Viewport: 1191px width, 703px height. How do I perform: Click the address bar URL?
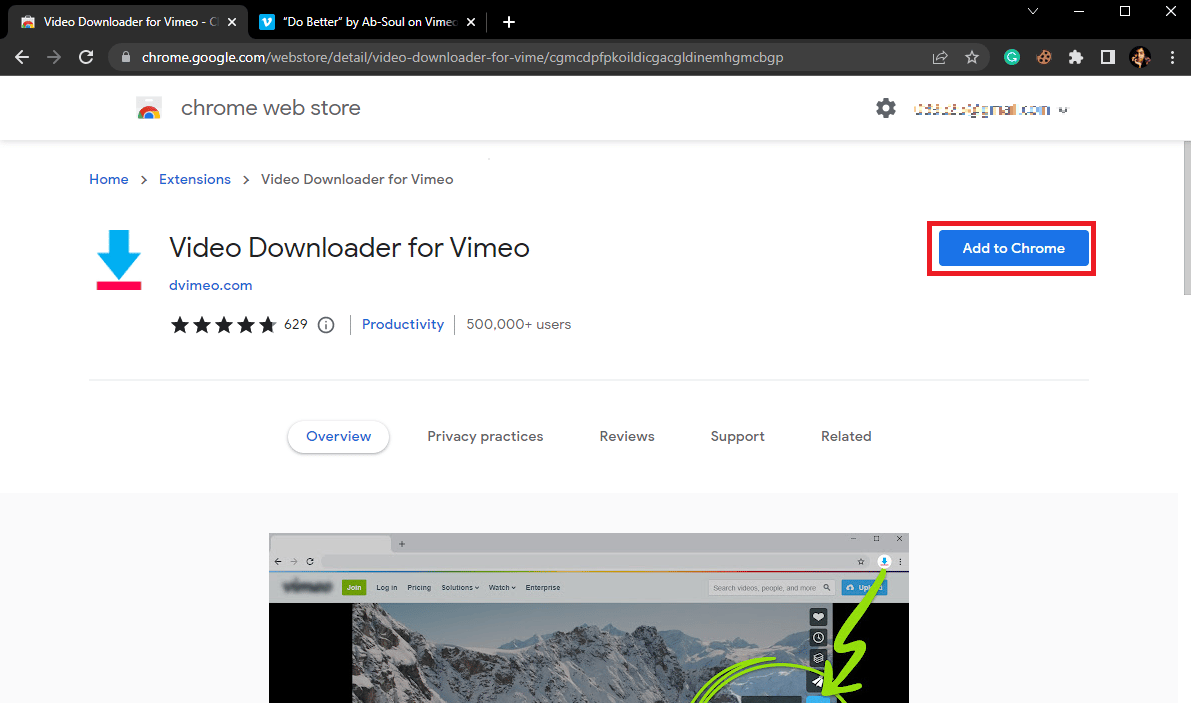462,57
